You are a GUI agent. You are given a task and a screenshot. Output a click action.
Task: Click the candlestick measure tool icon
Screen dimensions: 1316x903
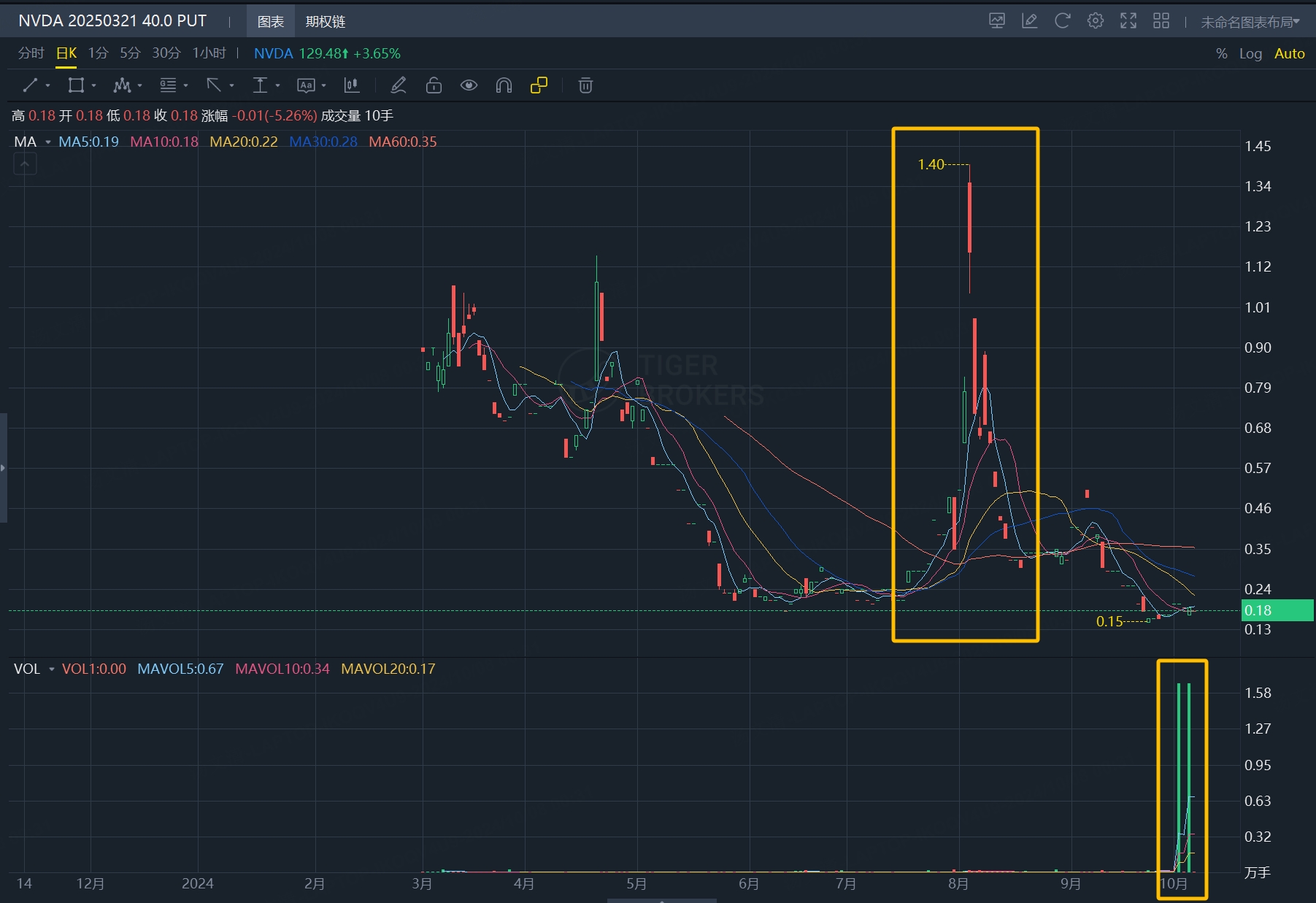point(351,85)
